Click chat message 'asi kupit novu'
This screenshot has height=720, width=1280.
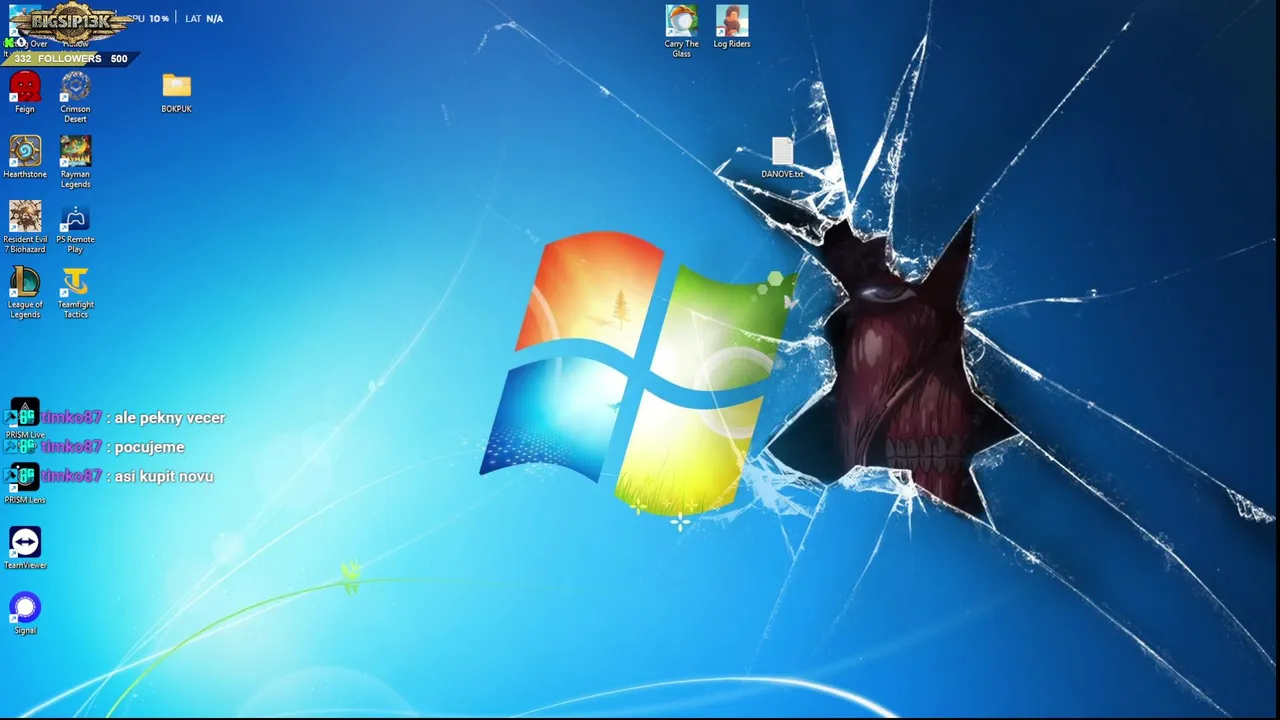click(164, 476)
